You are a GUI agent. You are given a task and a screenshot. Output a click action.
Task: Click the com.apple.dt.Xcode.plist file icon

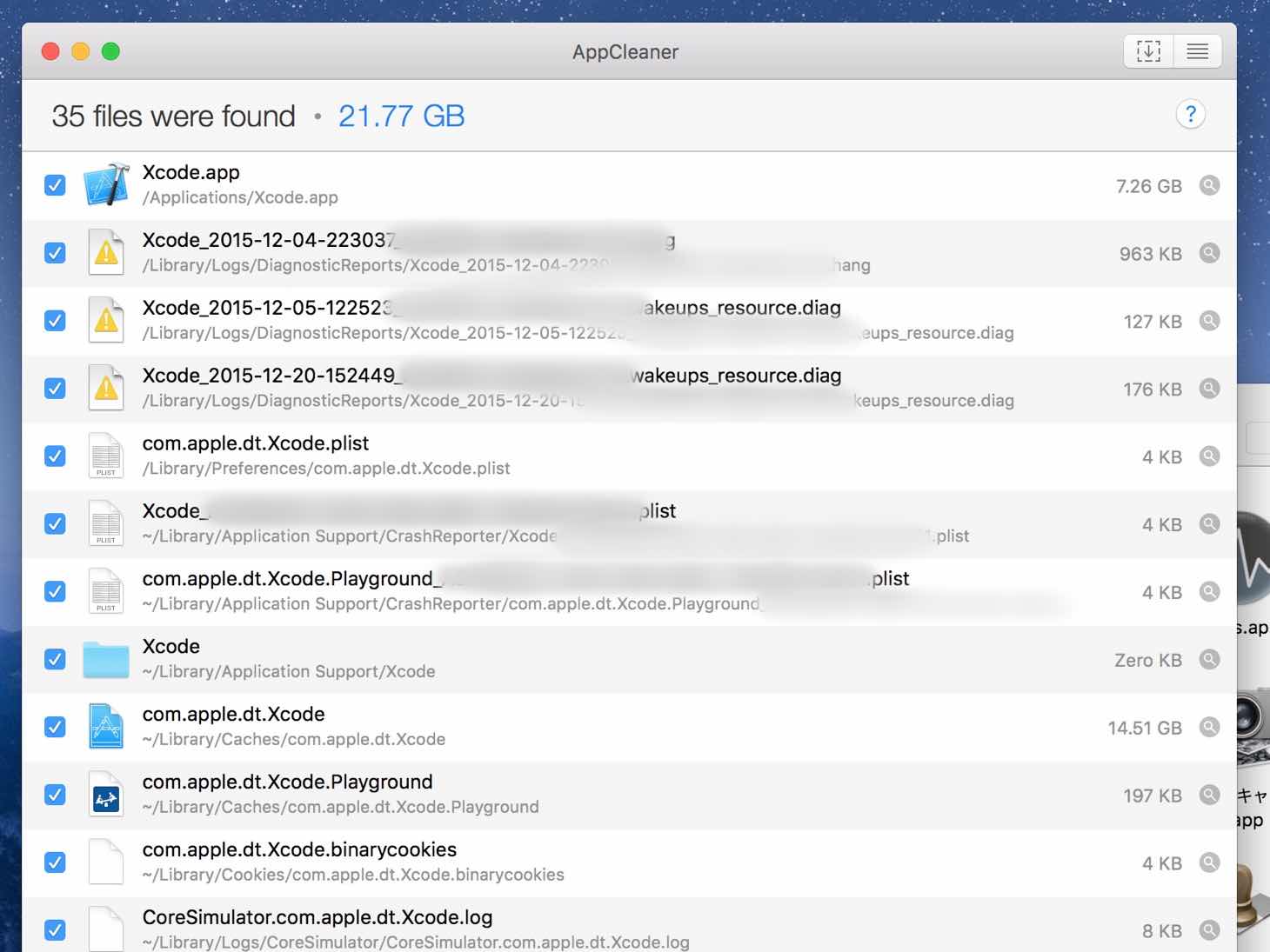click(x=106, y=456)
